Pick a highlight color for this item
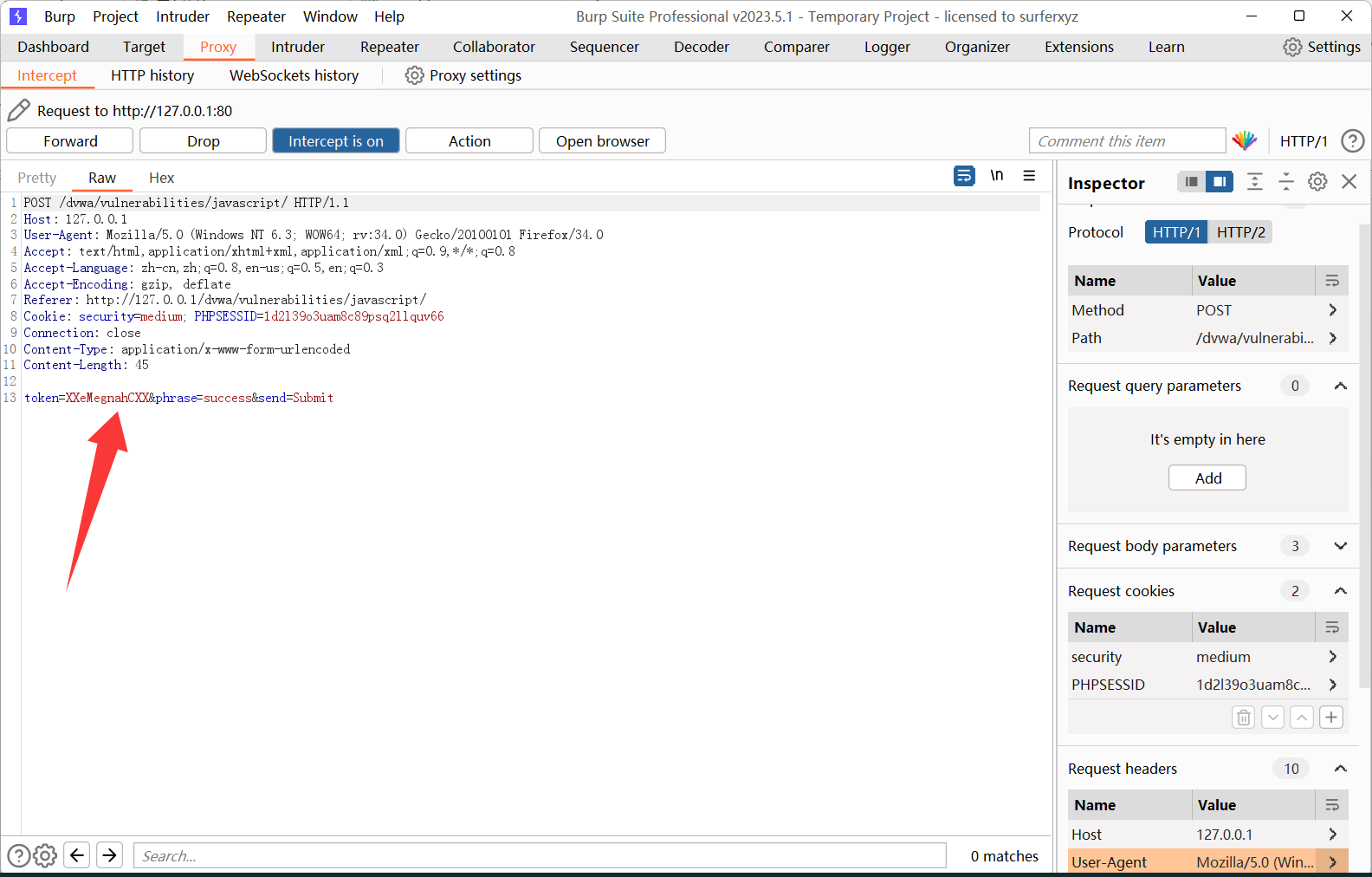The width and height of the screenshot is (1372, 877). pyautogui.click(x=1245, y=140)
